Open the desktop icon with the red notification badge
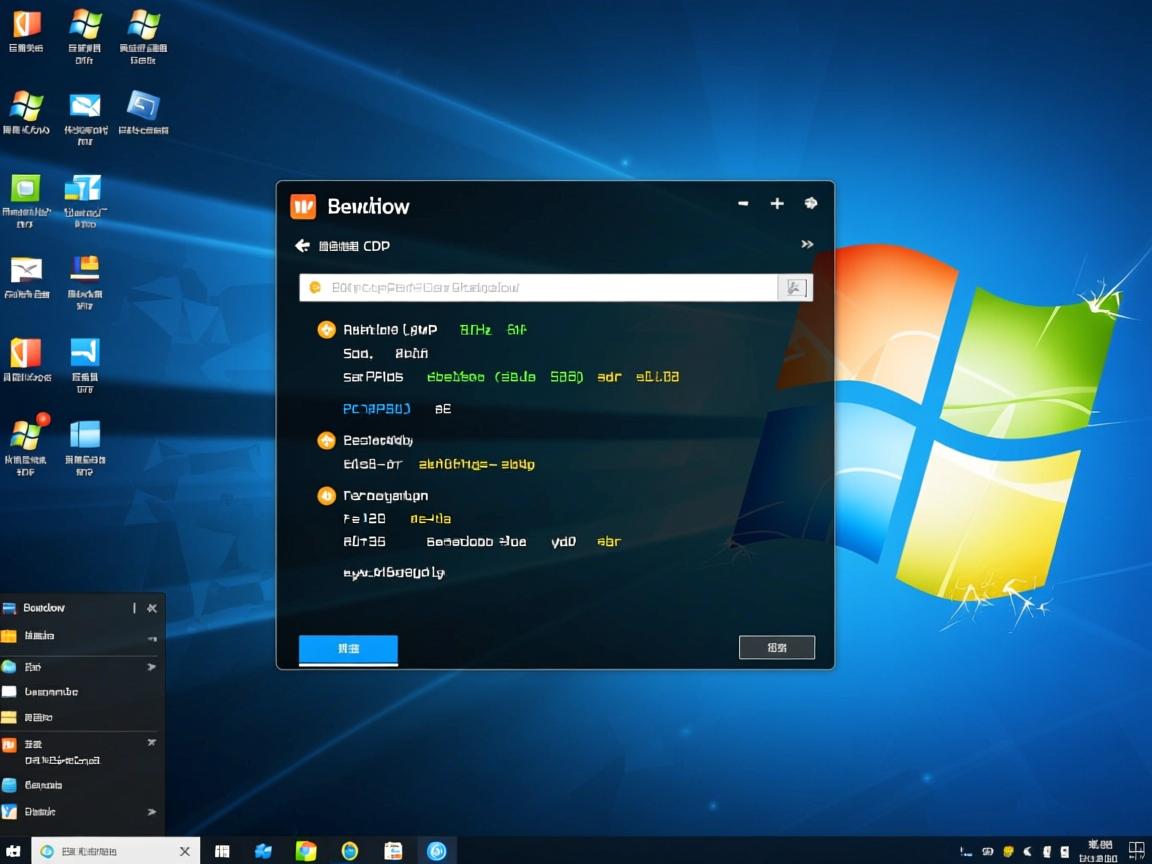 (x=25, y=435)
